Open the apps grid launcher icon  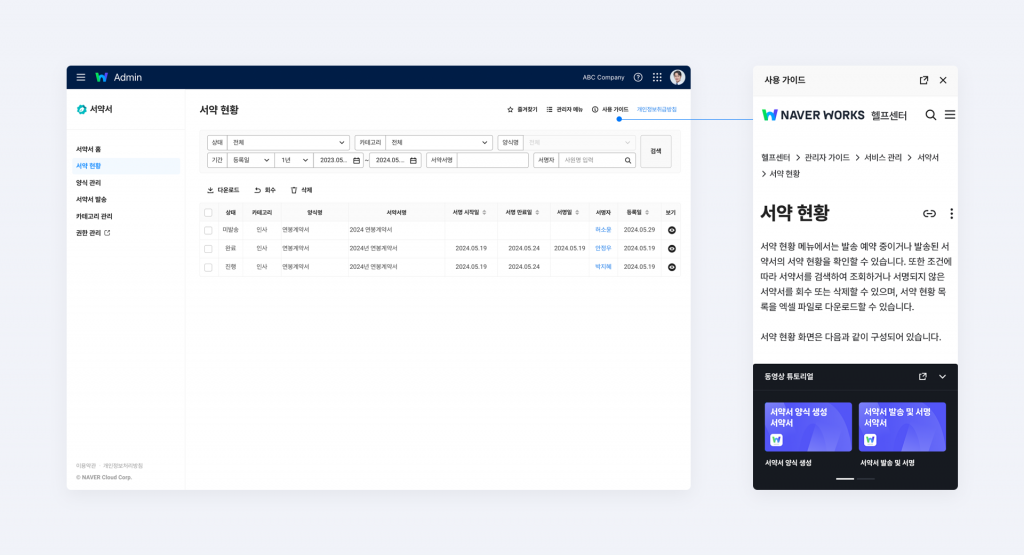coord(657,77)
